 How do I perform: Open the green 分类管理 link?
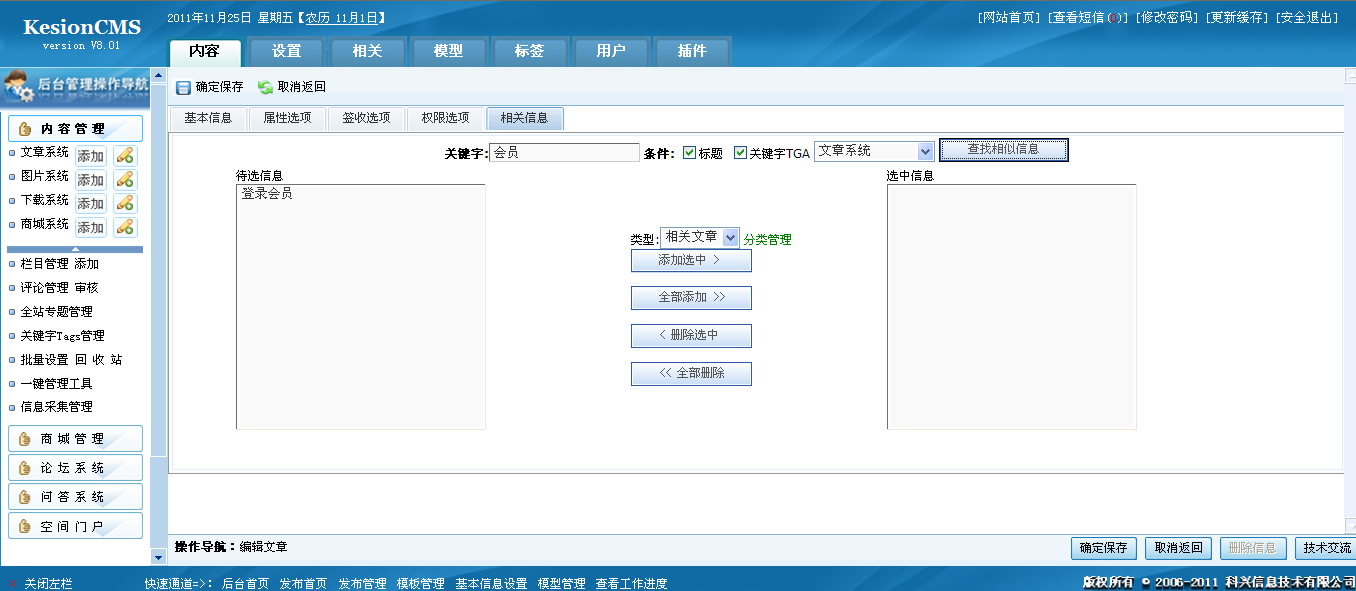pos(767,240)
